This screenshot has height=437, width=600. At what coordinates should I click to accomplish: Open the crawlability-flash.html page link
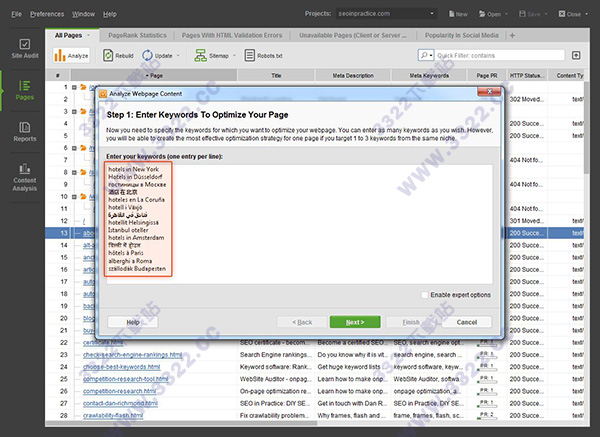(119, 412)
